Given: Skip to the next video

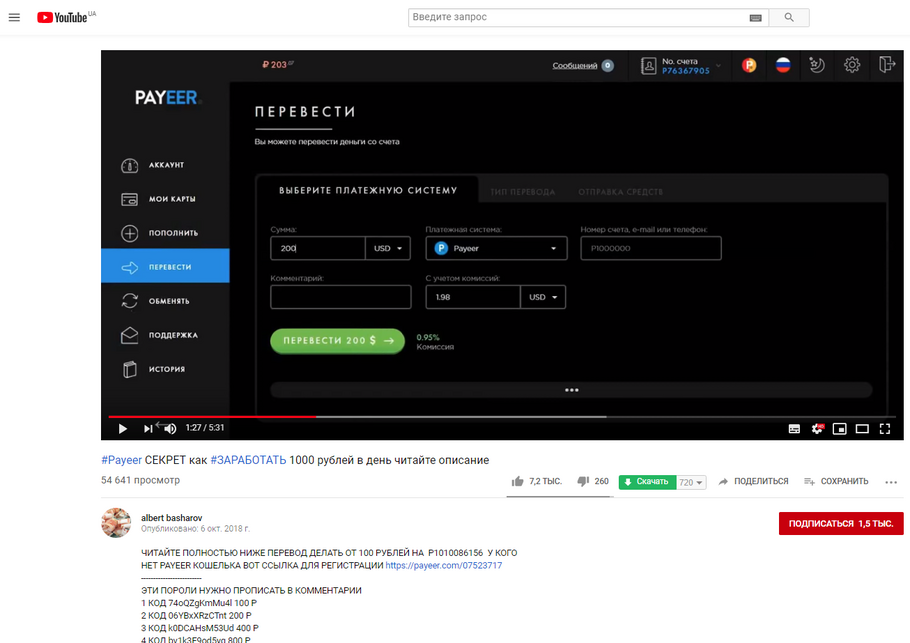Looking at the screenshot, I should (147, 428).
